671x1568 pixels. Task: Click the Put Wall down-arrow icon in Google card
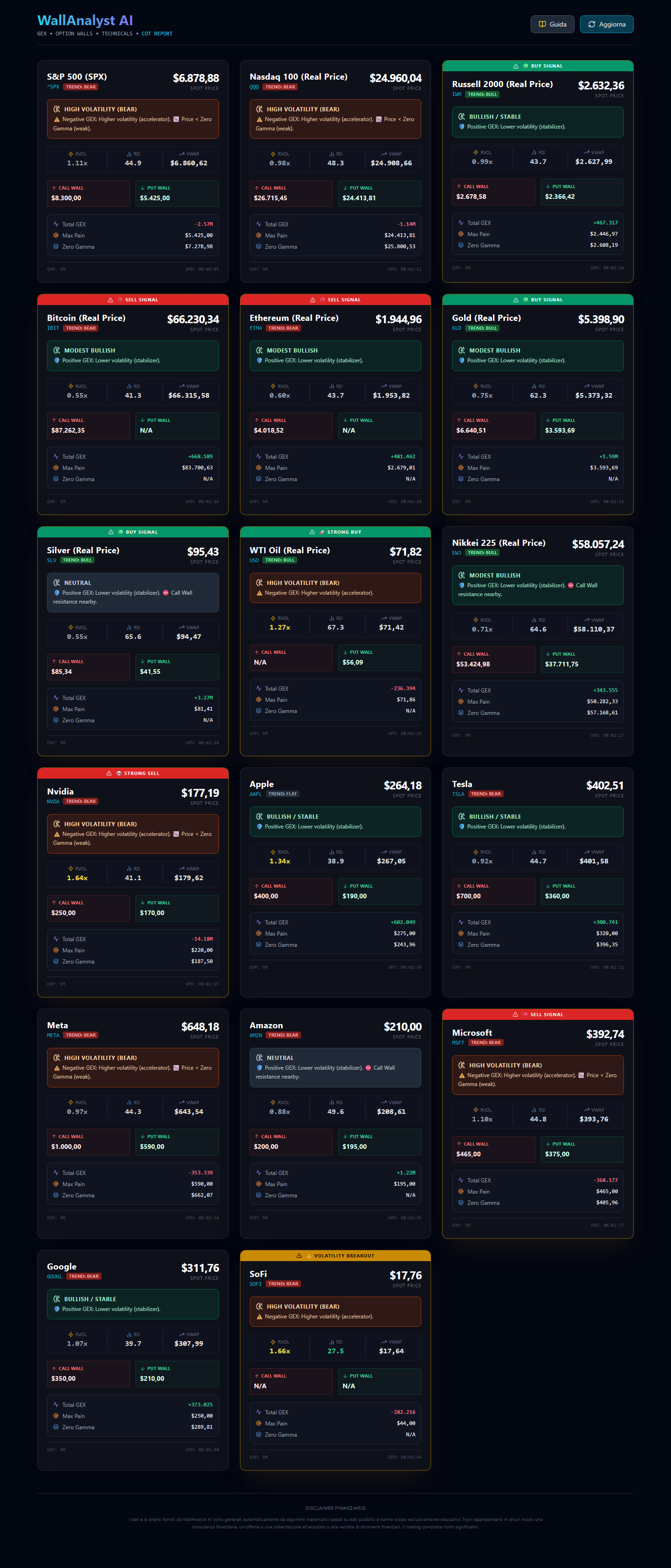[x=143, y=1368]
